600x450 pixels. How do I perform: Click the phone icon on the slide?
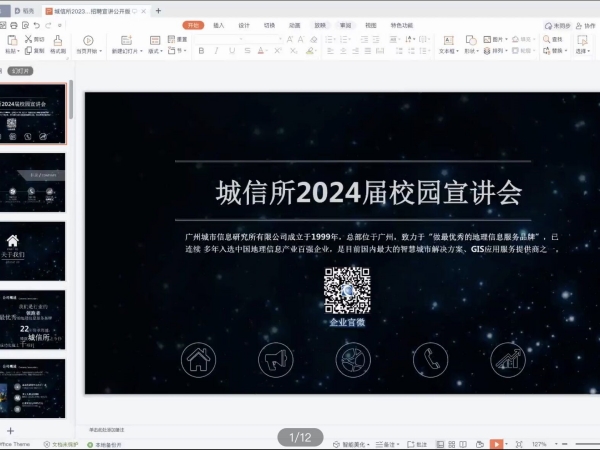[x=430, y=360]
